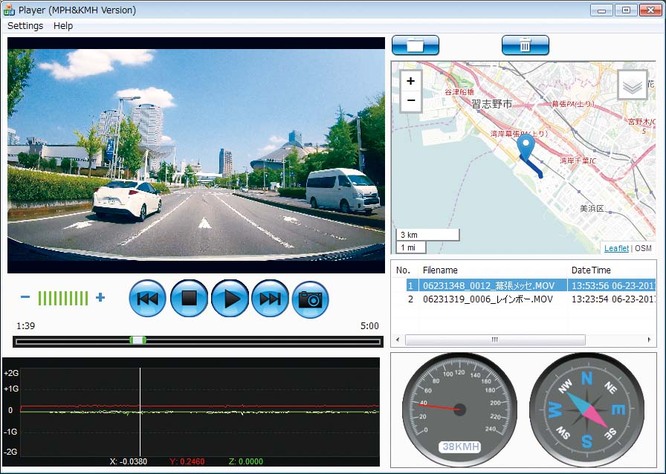
Task: Click the rewind/previous track button
Action: [x=149, y=297]
